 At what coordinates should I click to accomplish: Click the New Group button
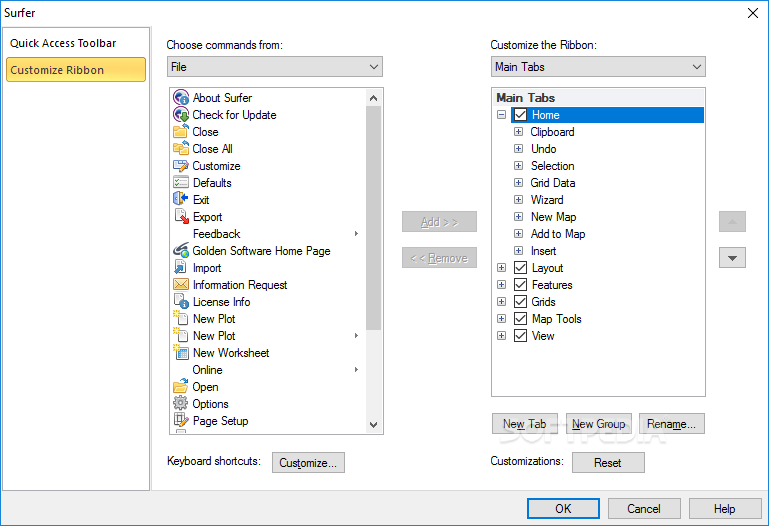(598, 424)
